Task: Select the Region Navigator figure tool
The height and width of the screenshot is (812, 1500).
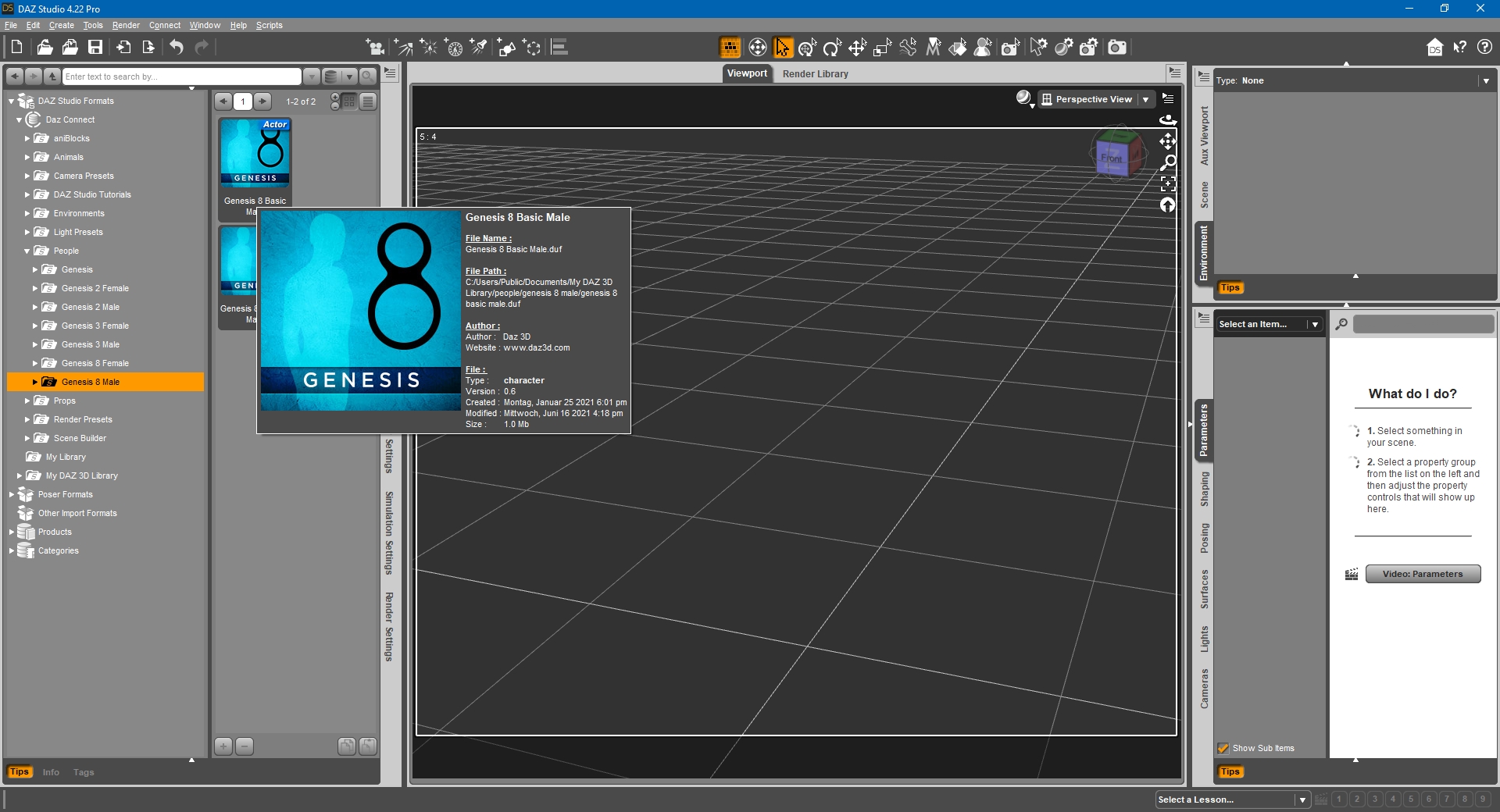Action: point(983,48)
